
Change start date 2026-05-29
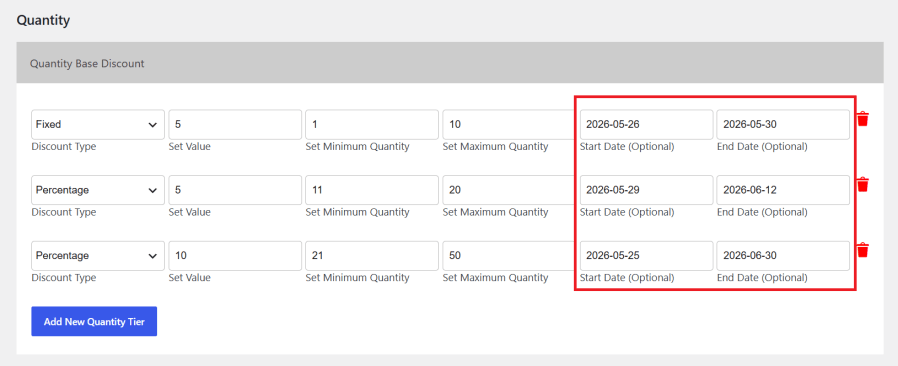646,190
